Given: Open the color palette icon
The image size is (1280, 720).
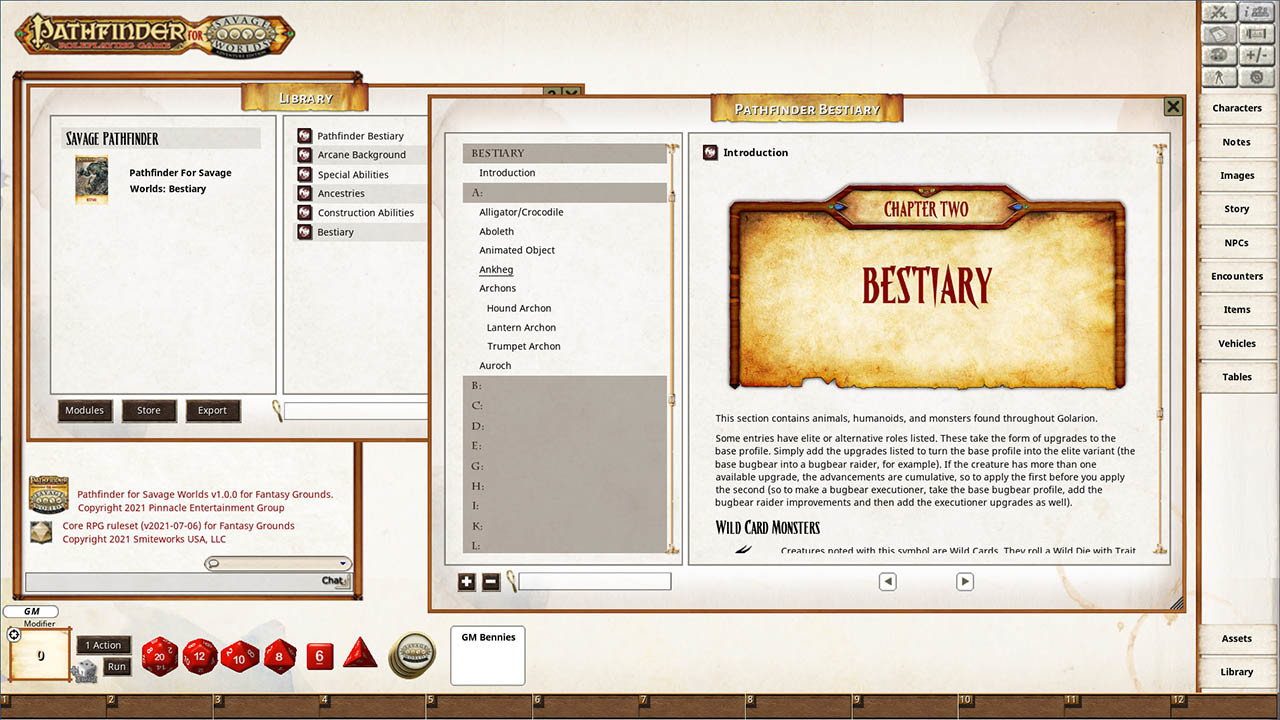Looking at the screenshot, I should (1218, 54).
